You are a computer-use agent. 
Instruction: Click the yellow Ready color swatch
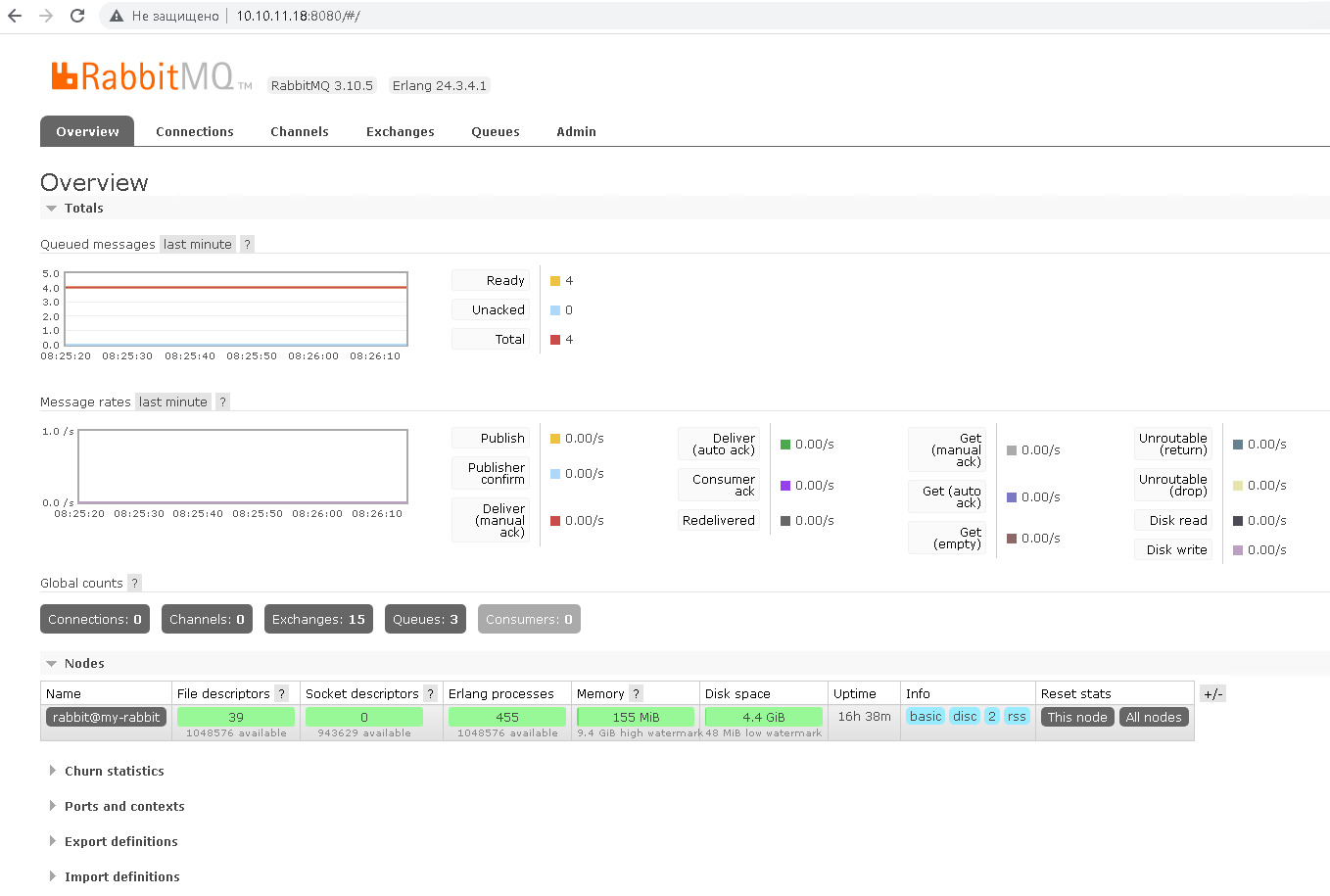555,281
